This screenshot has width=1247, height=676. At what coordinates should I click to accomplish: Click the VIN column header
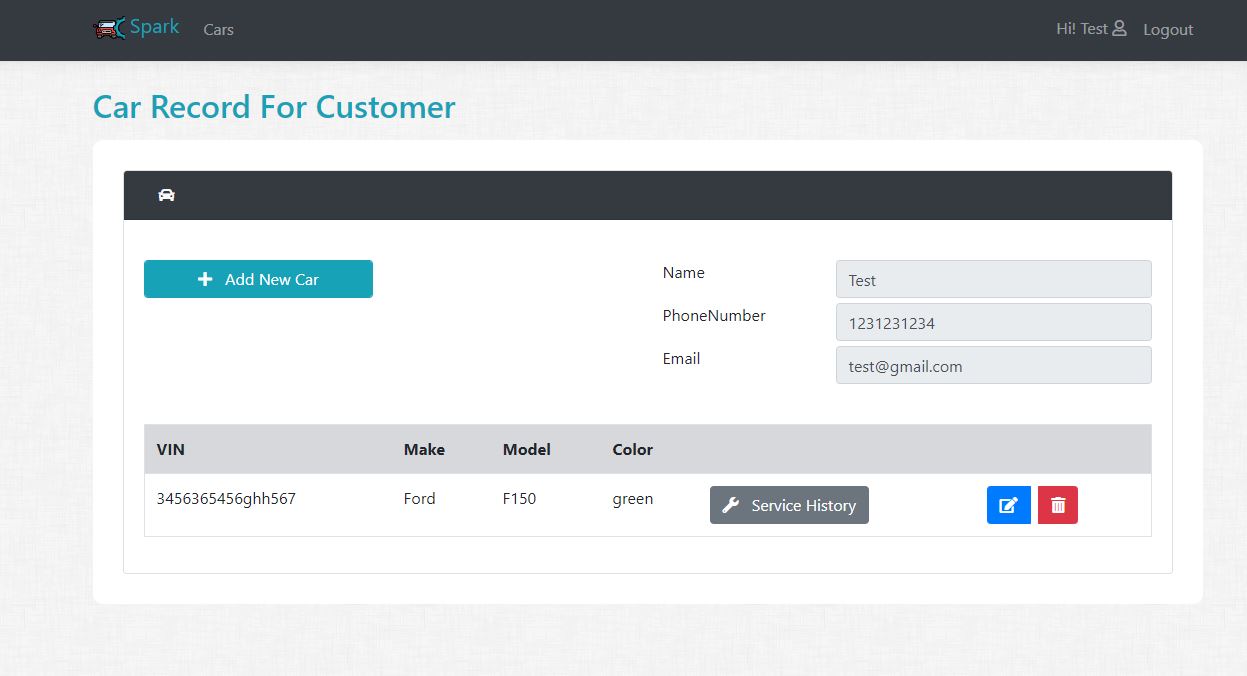click(x=171, y=449)
